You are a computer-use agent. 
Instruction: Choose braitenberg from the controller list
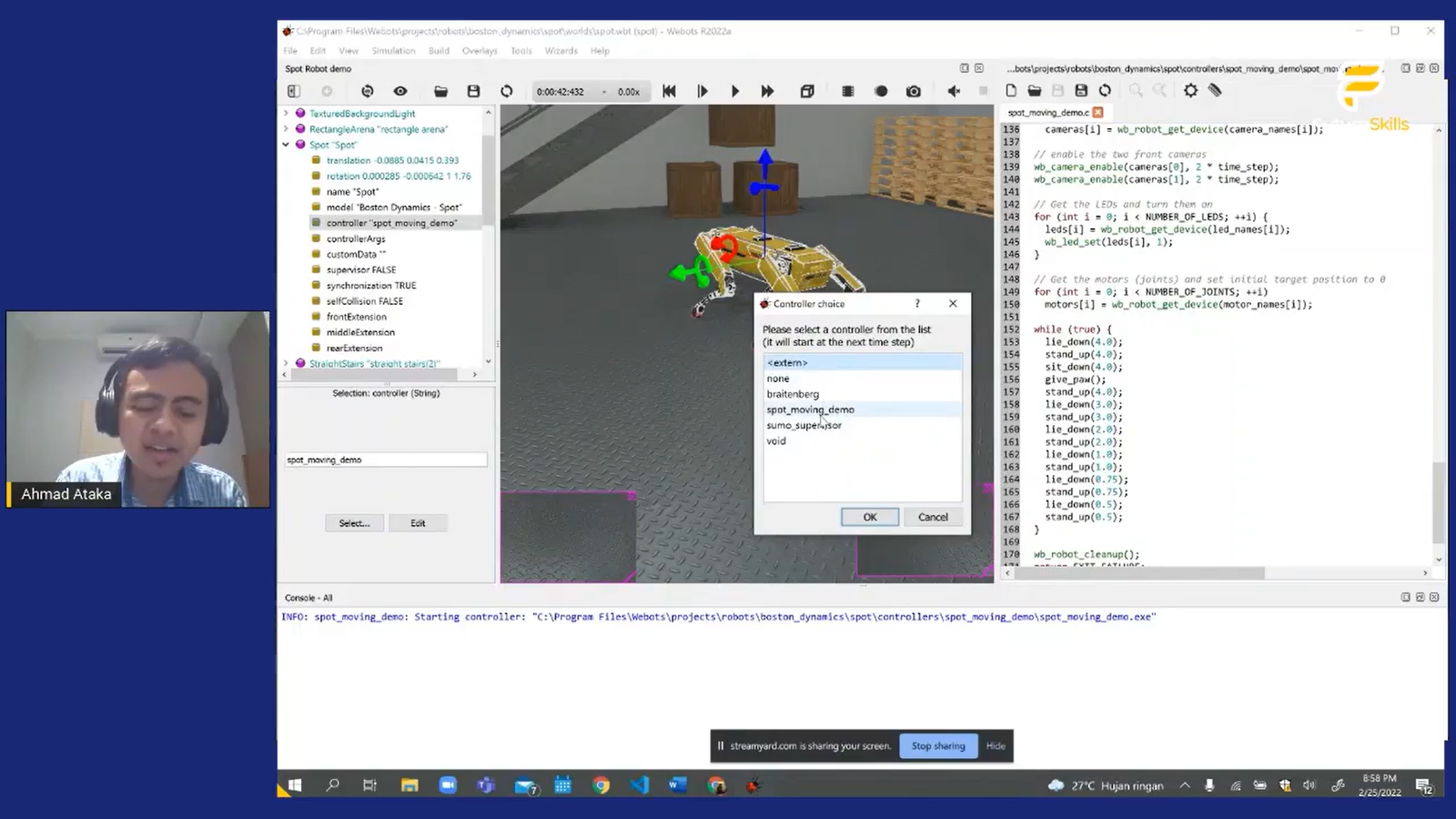coord(793,393)
